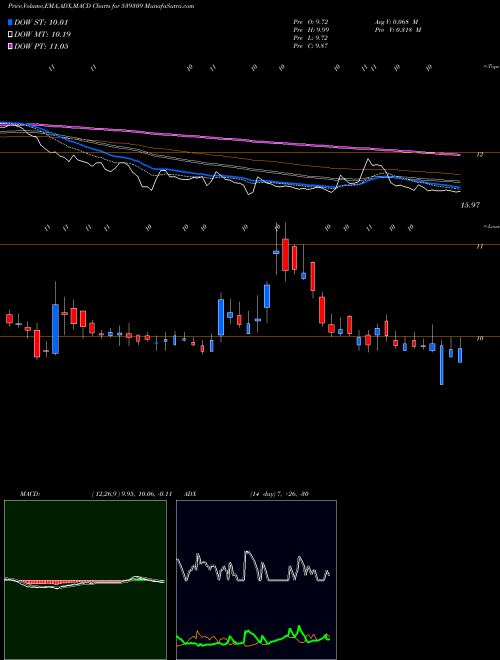Click the '<Lows' label at right edge
Screen dimensions: 500x660
coord(491,226)
